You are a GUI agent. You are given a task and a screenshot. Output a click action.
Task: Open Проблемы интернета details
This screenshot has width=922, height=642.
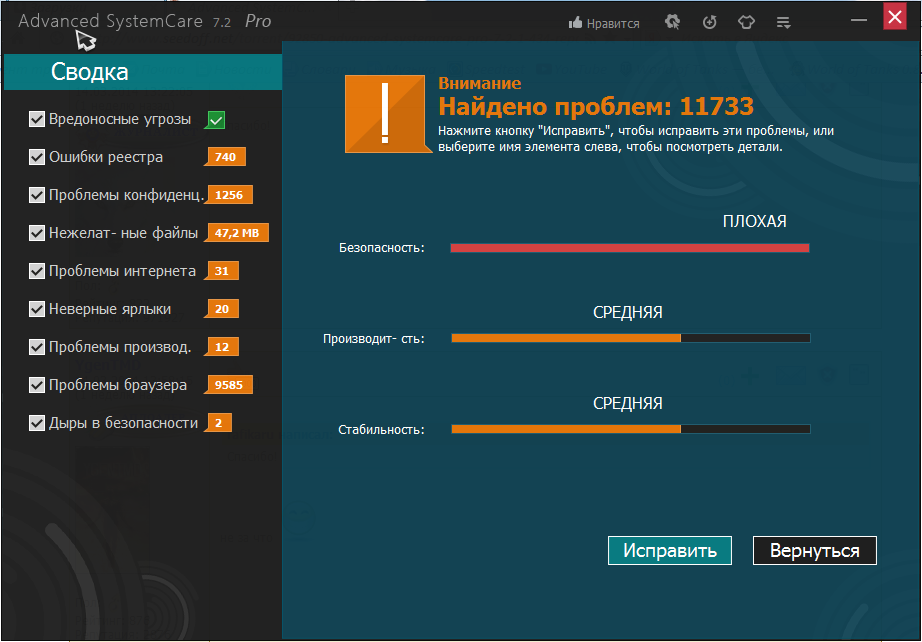[122, 271]
